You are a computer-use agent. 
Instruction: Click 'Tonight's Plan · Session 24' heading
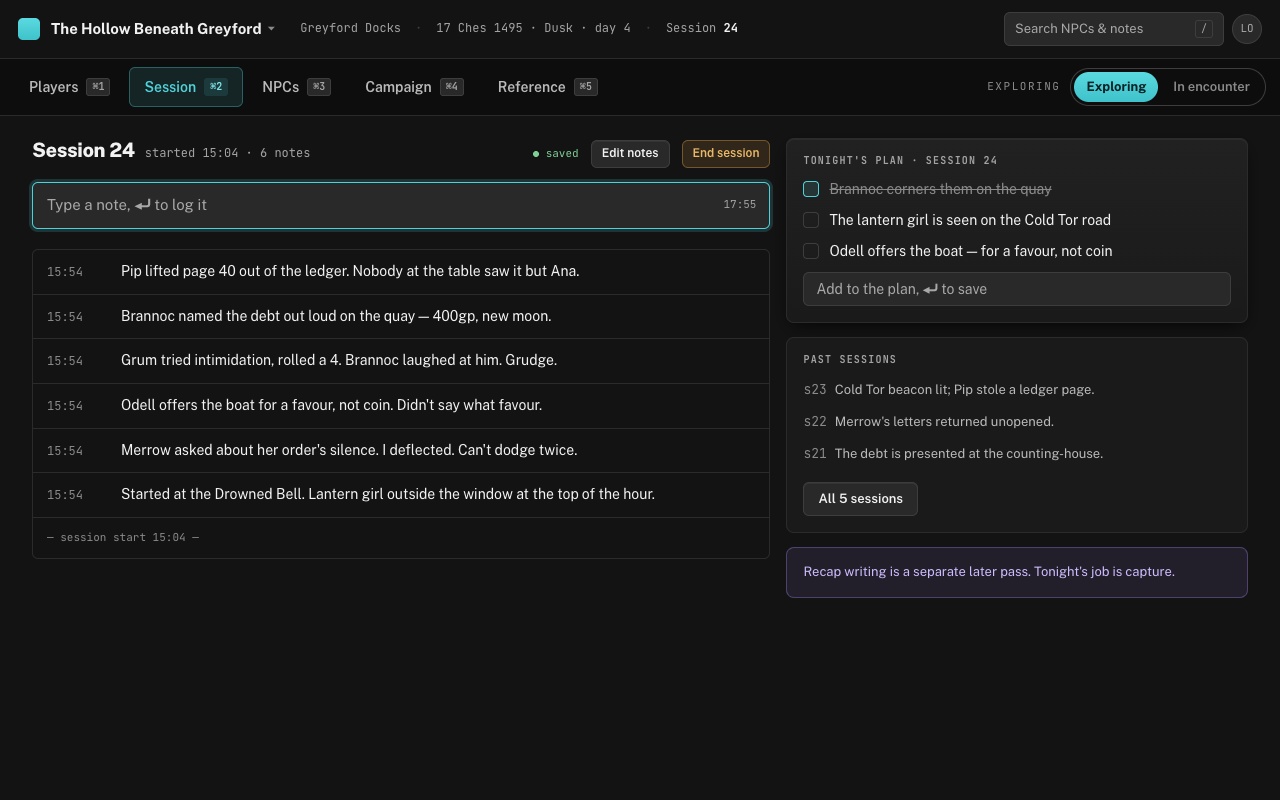900,161
